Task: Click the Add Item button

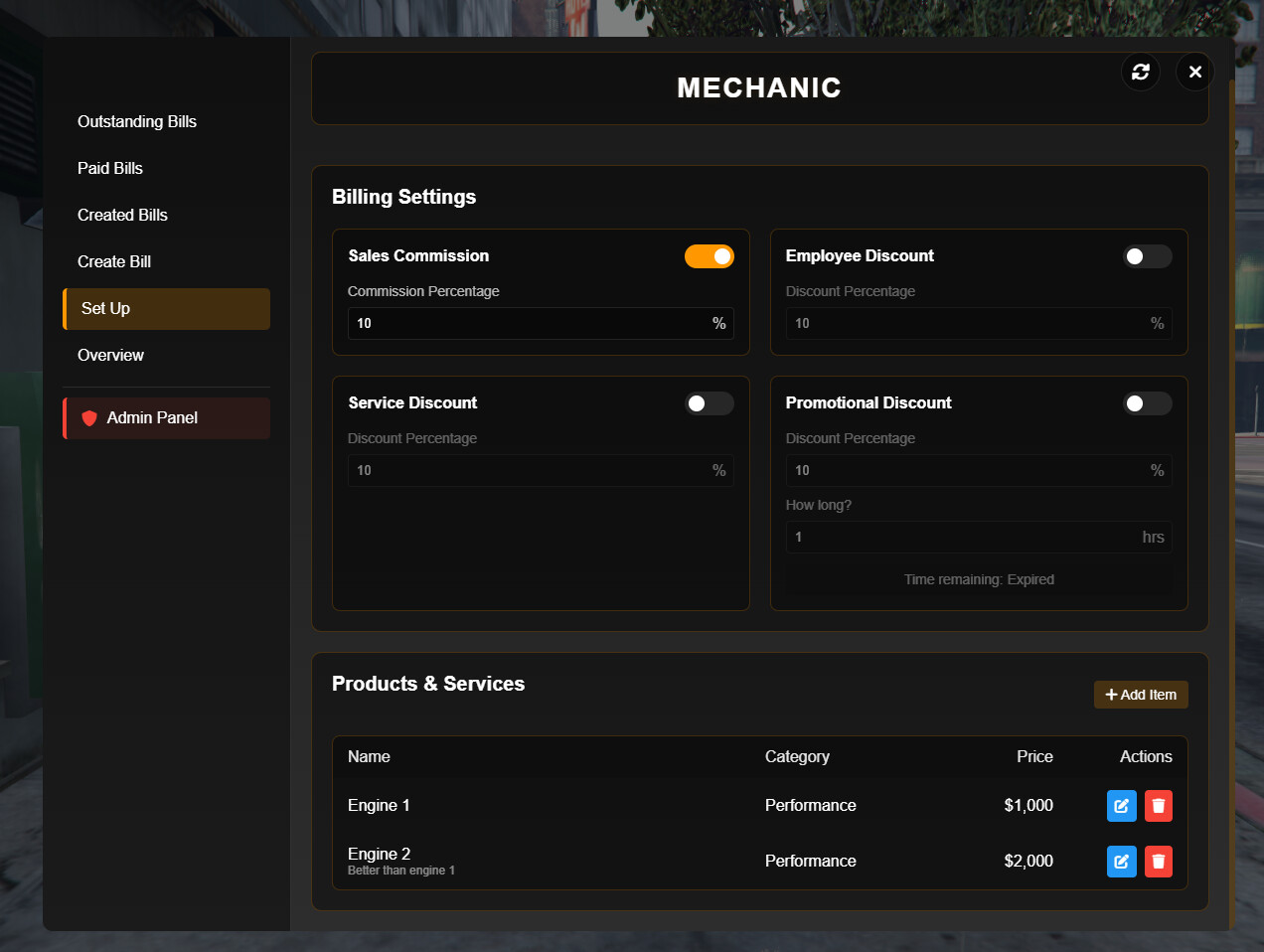Action: (1140, 695)
